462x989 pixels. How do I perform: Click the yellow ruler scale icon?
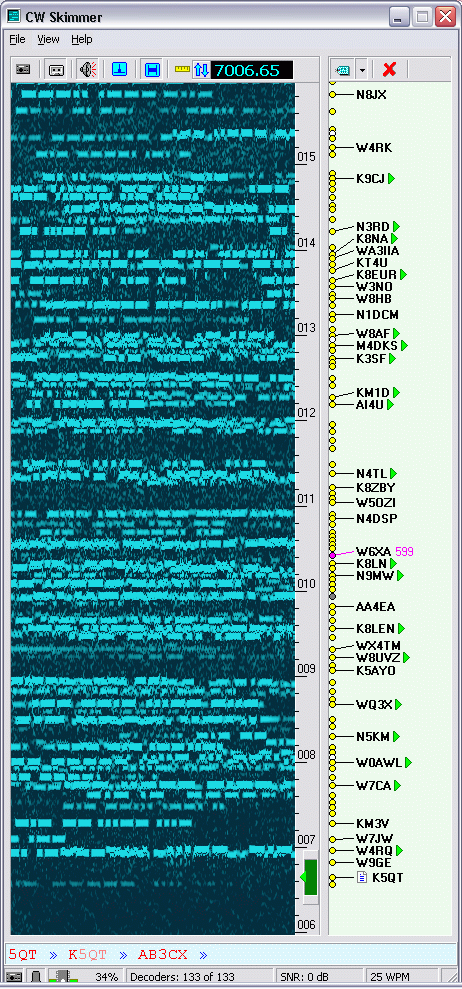[182, 68]
